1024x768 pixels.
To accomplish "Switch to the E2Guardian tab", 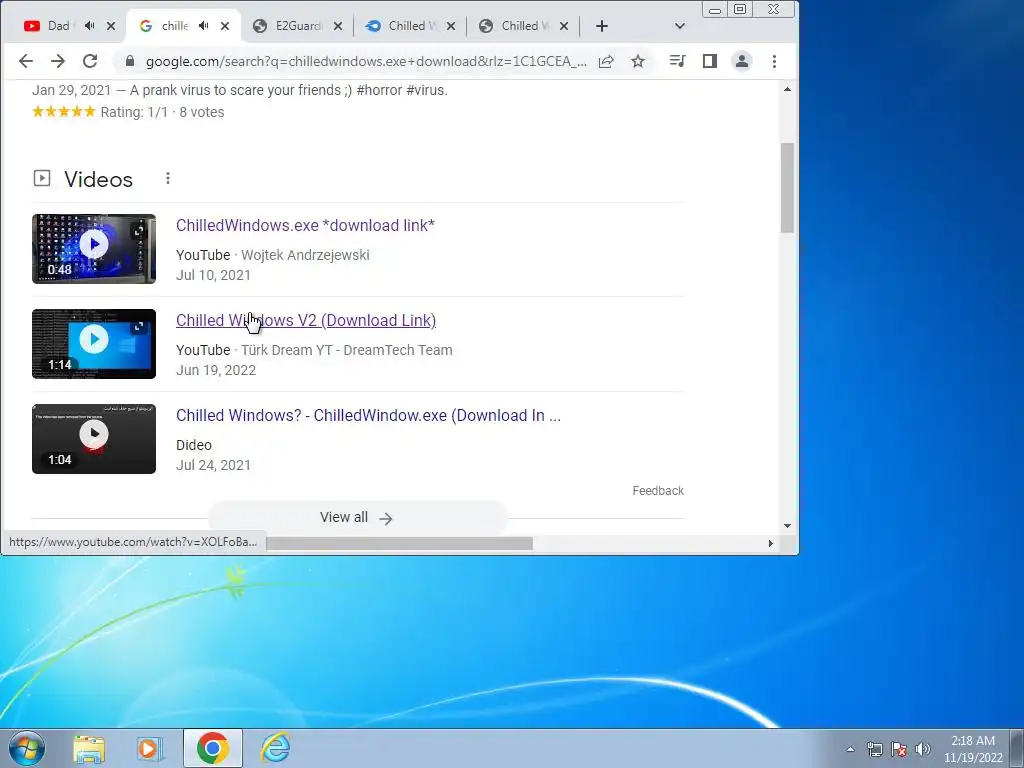I will [298, 25].
